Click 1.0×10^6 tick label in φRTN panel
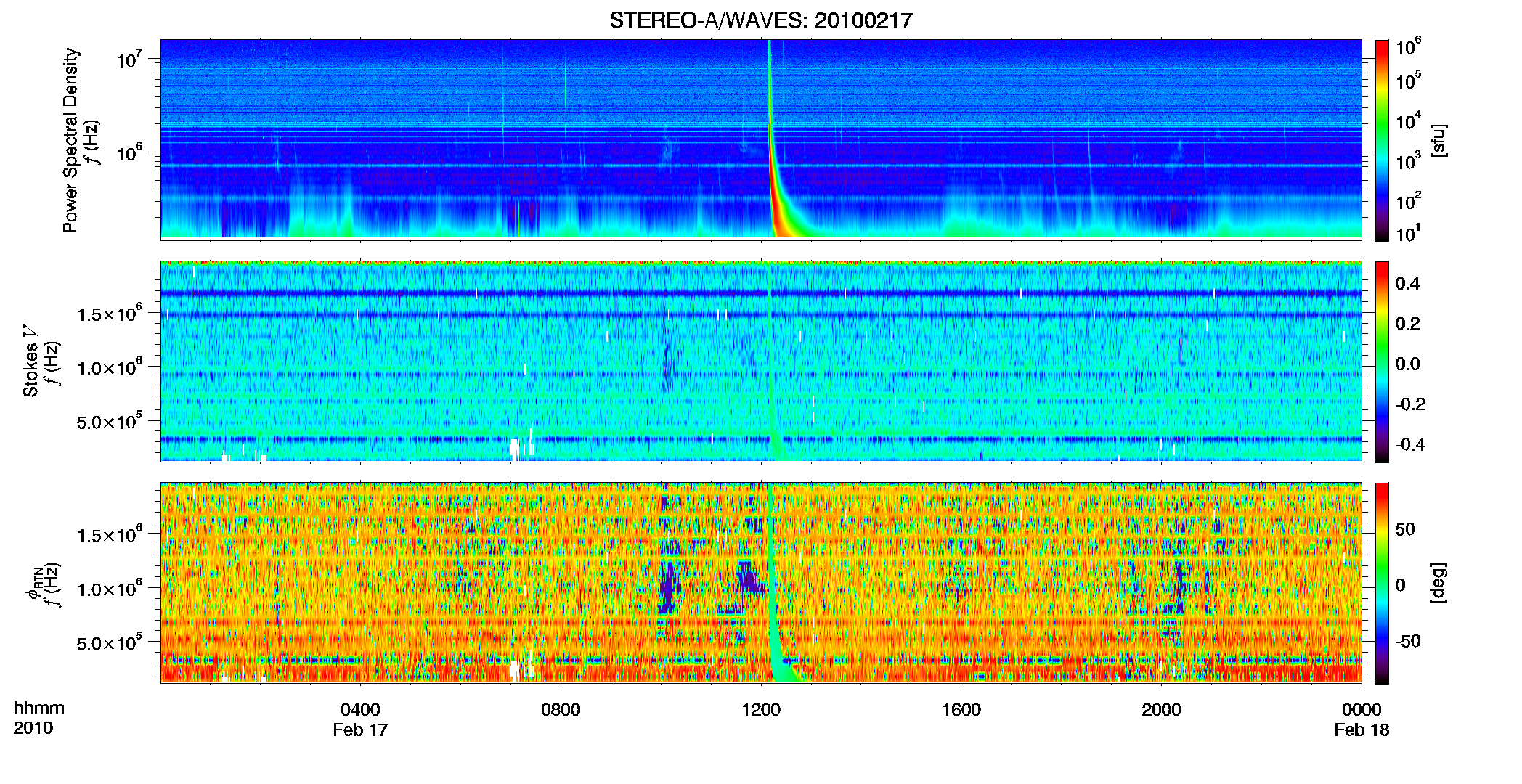Screen dimensions: 1522x784 click(x=110, y=589)
